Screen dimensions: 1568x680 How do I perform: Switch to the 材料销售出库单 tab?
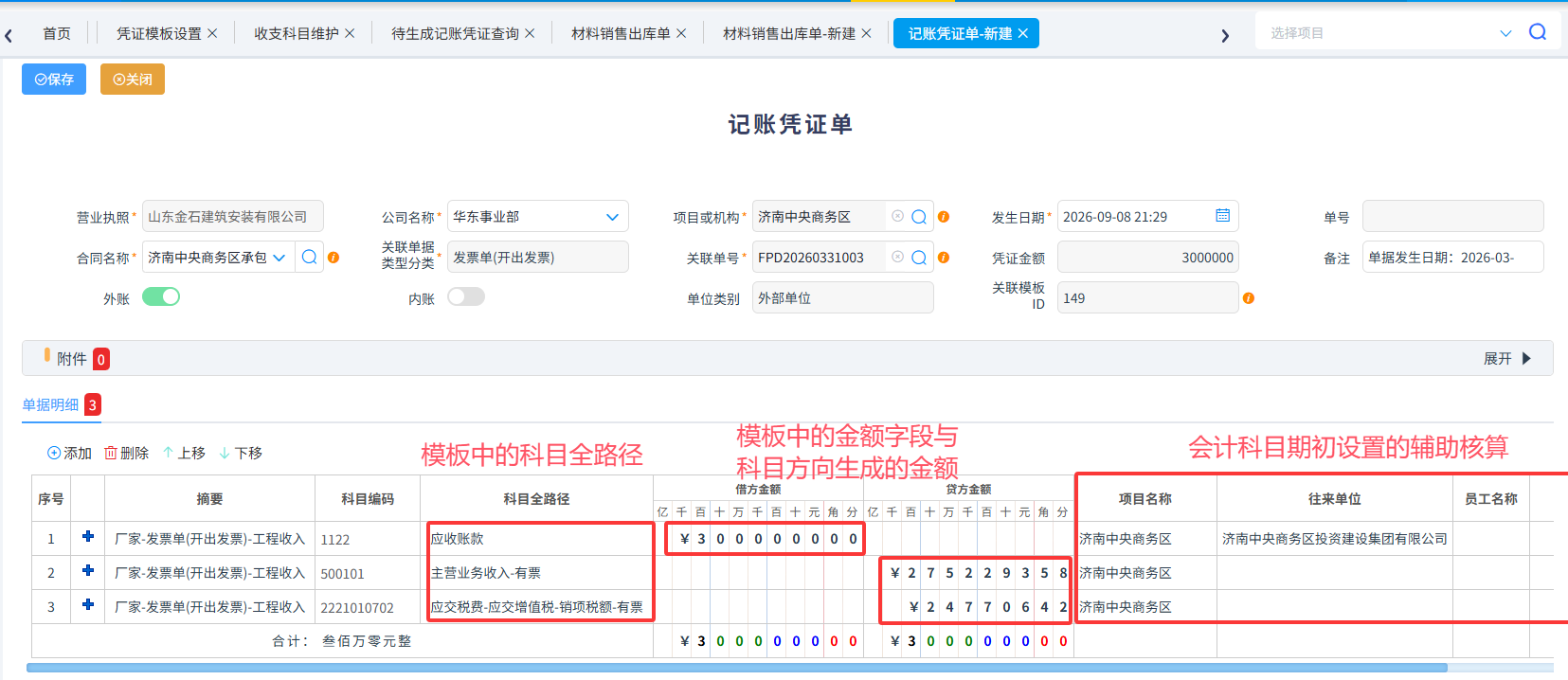pyautogui.click(x=621, y=33)
